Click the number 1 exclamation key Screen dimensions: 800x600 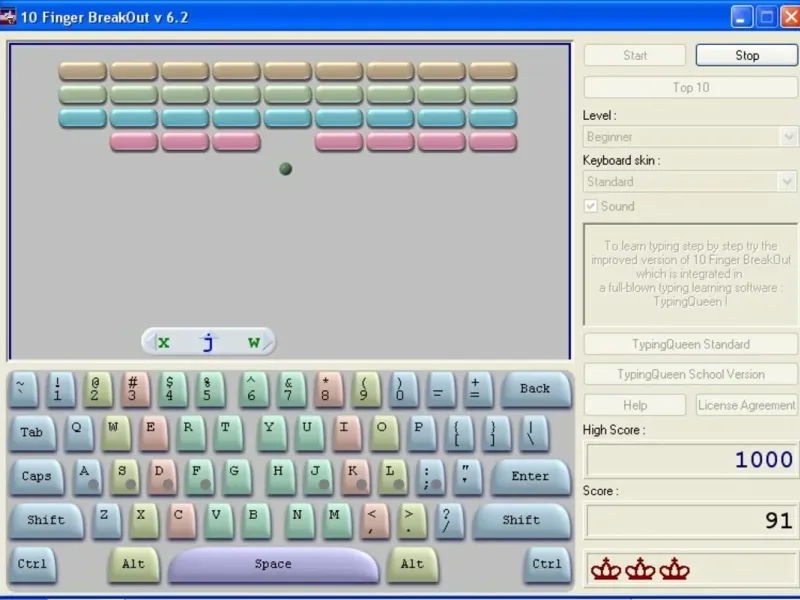(60, 390)
